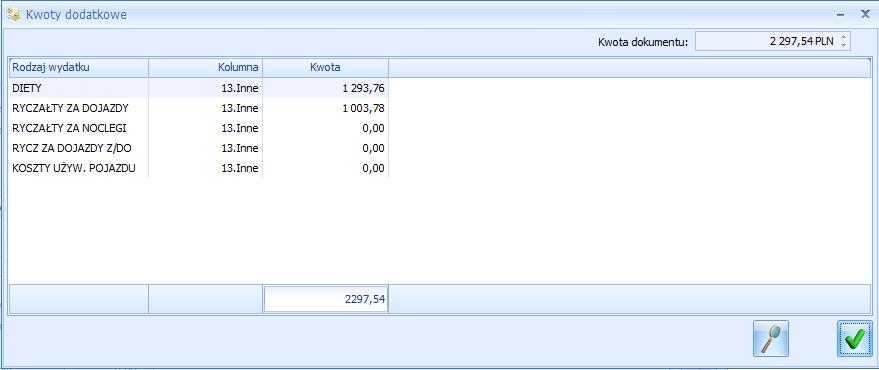Viewport: 879px width, 370px height.
Task: Sort by Rodzaj wydatku column header
Action: click(78, 68)
